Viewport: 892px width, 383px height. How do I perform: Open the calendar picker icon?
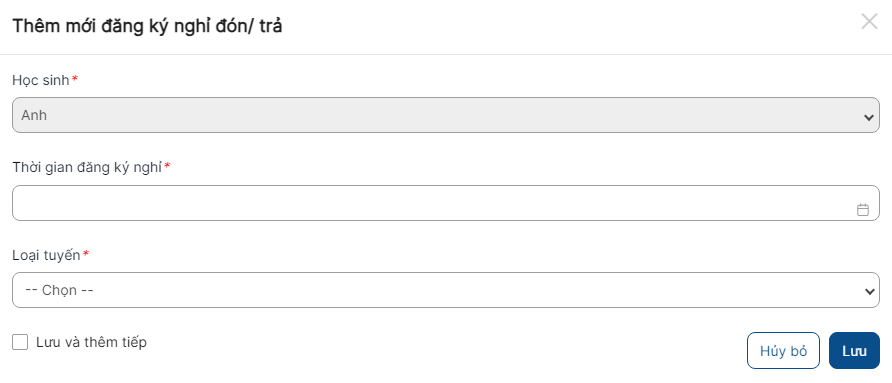coord(862,209)
